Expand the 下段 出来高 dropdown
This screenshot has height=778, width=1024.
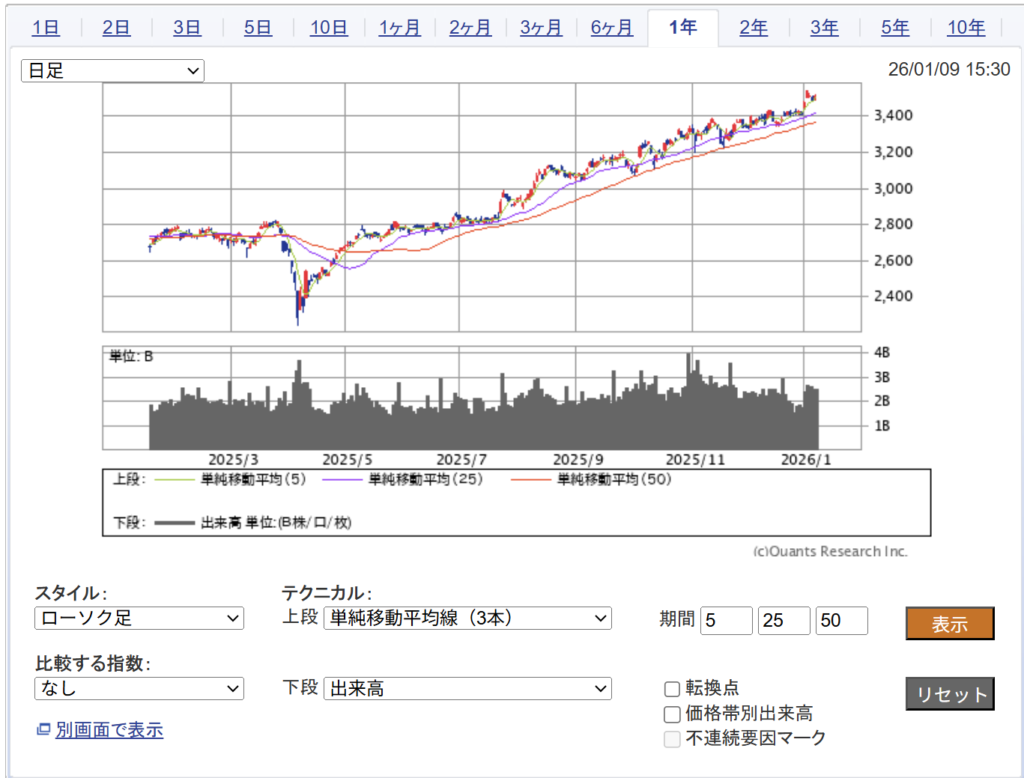pos(467,688)
